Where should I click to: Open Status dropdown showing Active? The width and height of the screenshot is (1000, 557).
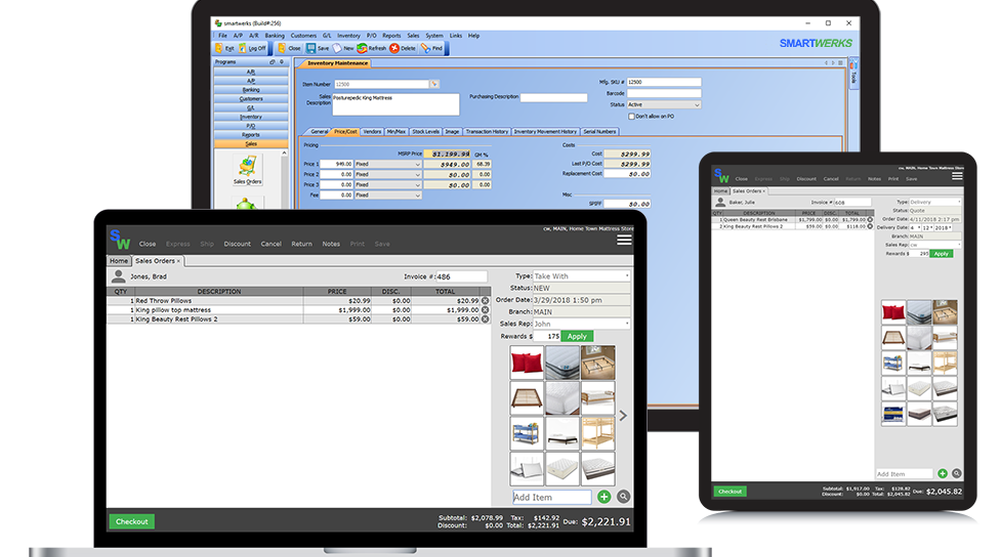pos(663,105)
